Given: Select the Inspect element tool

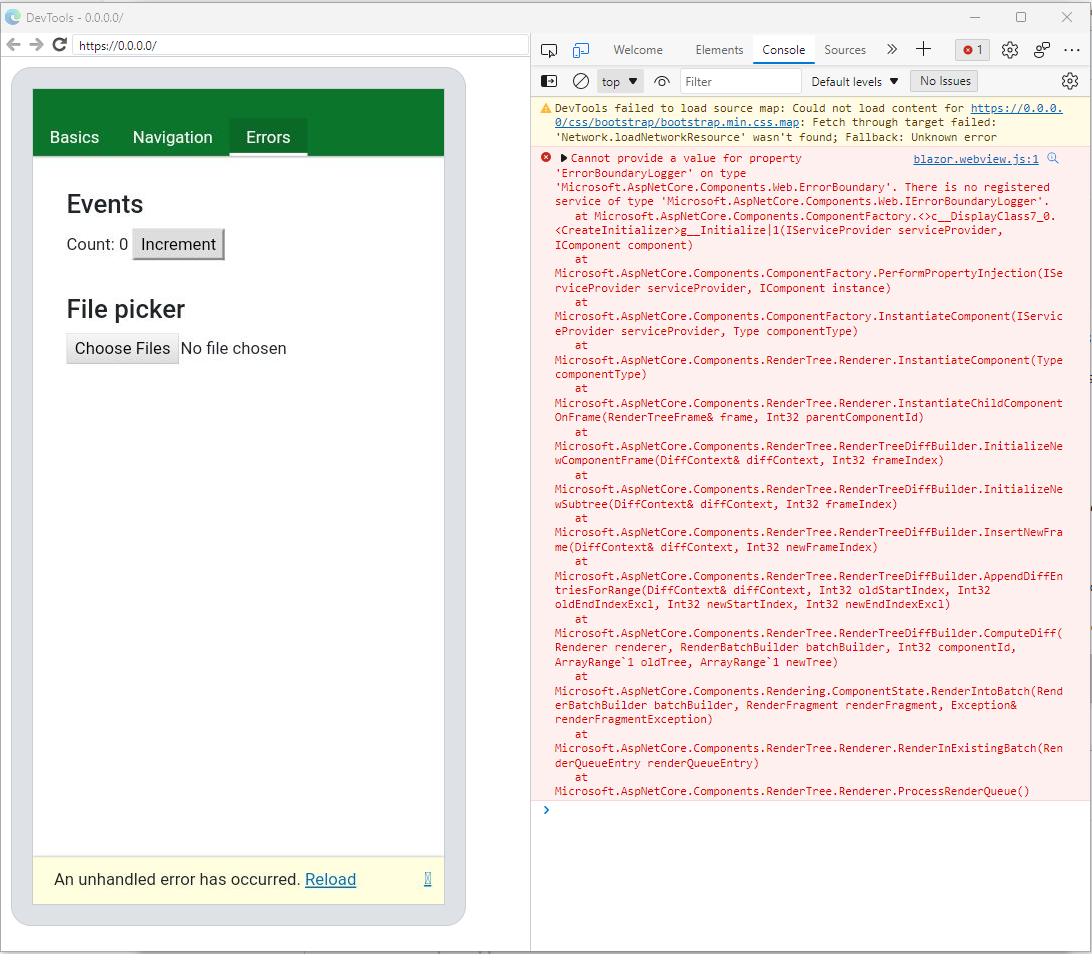Looking at the screenshot, I should pyautogui.click(x=549, y=49).
